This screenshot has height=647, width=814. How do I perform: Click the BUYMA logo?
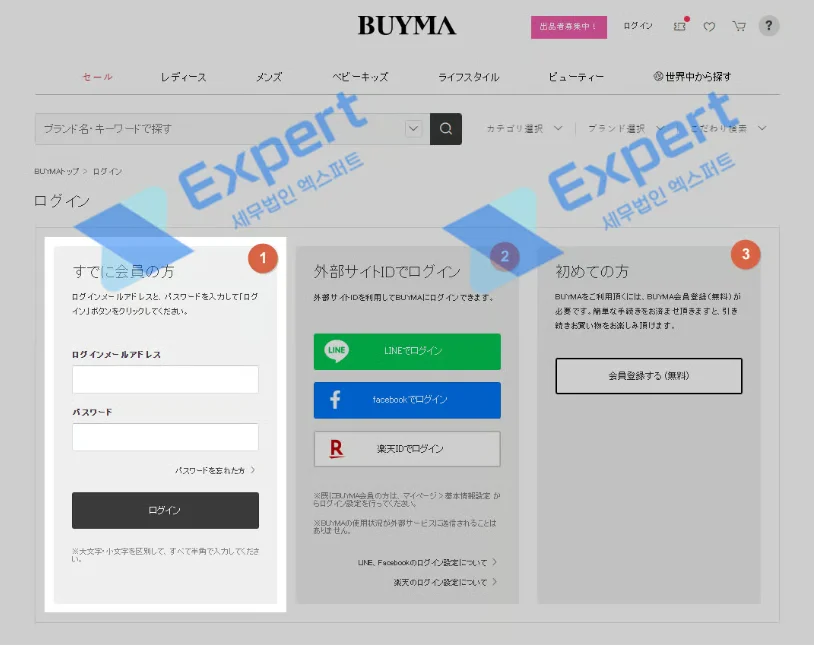tap(406, 25)
